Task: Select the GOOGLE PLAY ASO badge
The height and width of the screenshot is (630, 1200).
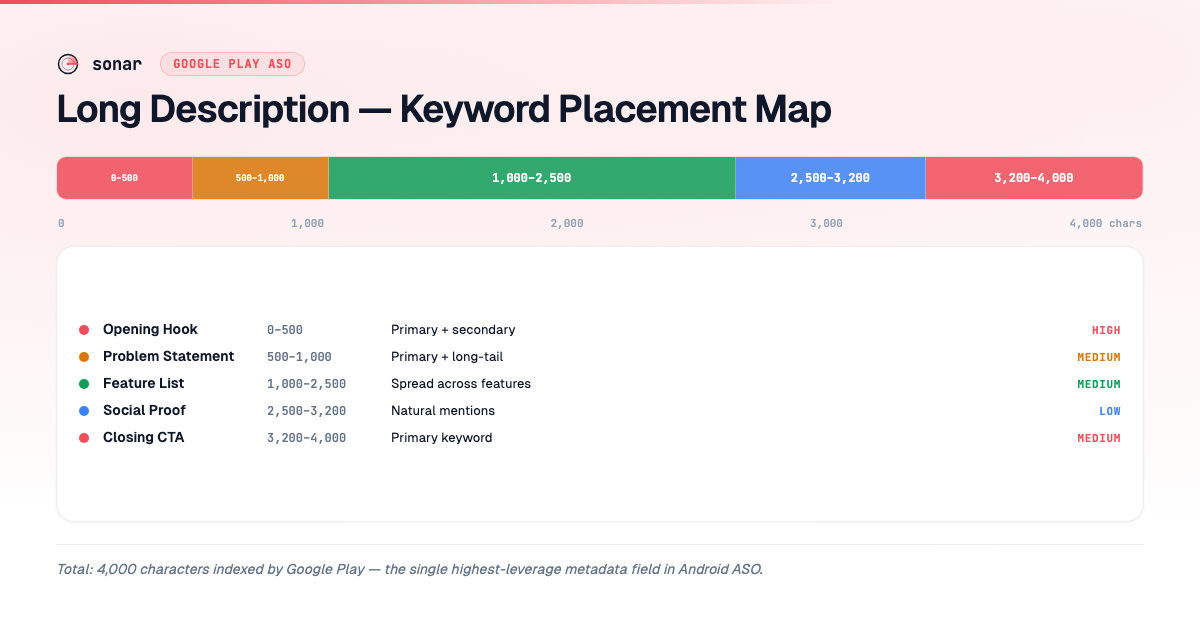Action: [232, 64]
